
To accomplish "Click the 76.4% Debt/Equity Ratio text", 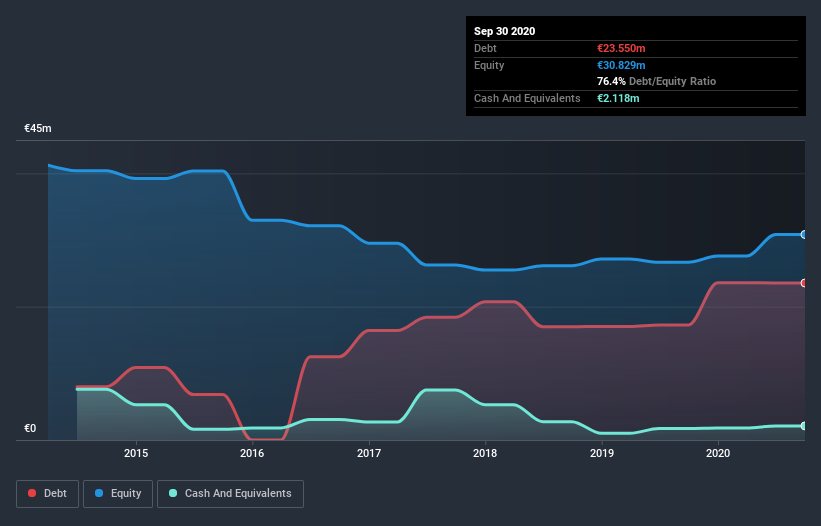I will pyautogui.click(x=657, y=81).
